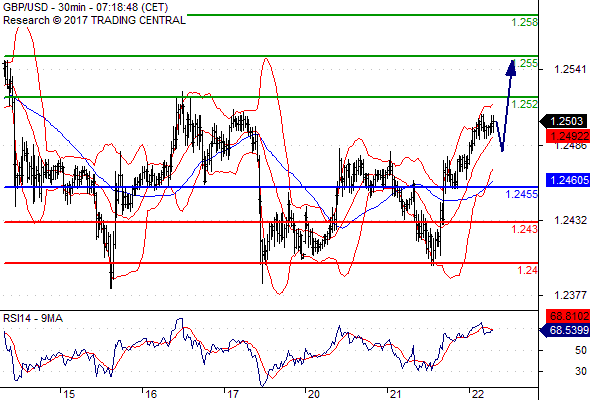This screenshot has height=400, width=590.
Task: Click the red 68.8102 RSI value tag
Action: [567, 316]
